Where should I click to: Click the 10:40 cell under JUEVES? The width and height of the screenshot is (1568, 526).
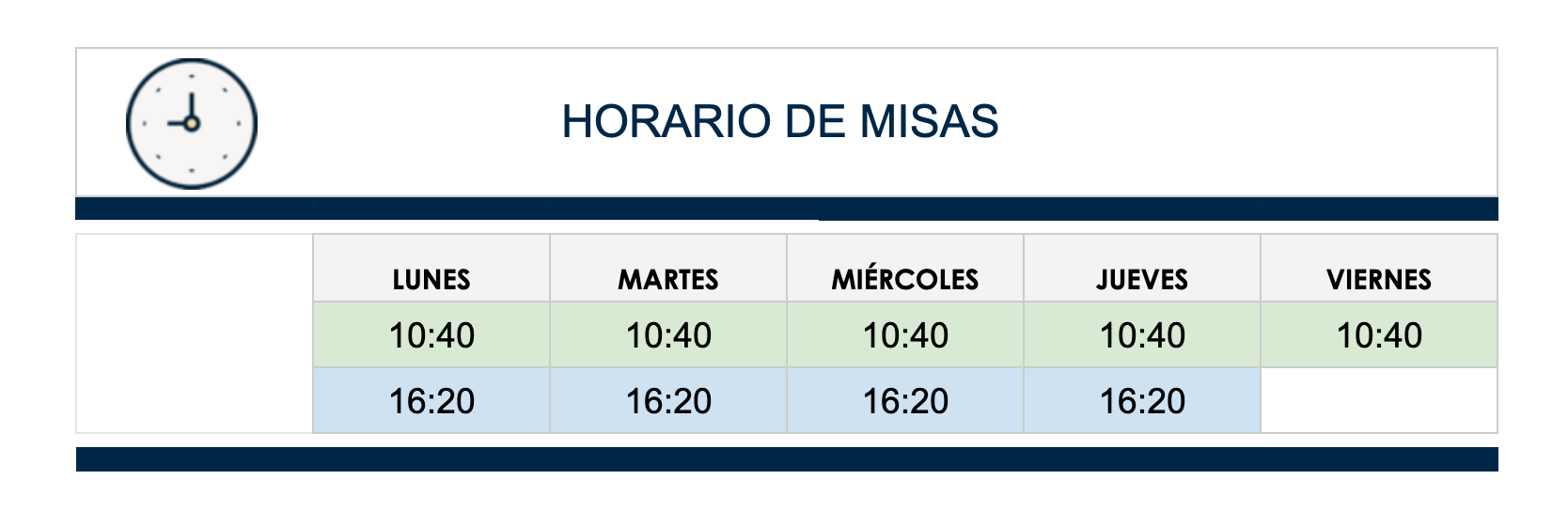point(1142,334)
